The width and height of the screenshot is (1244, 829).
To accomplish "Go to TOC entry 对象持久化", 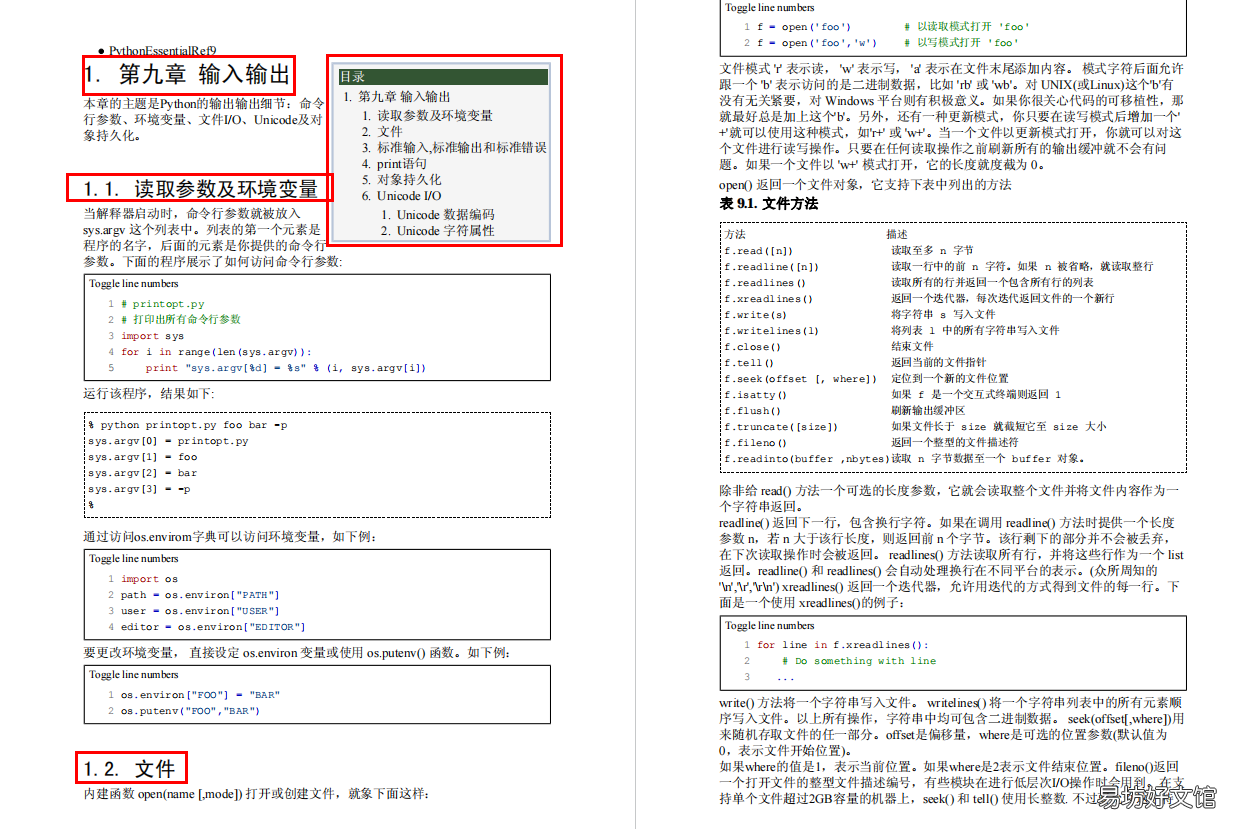I will click(409, 180).
